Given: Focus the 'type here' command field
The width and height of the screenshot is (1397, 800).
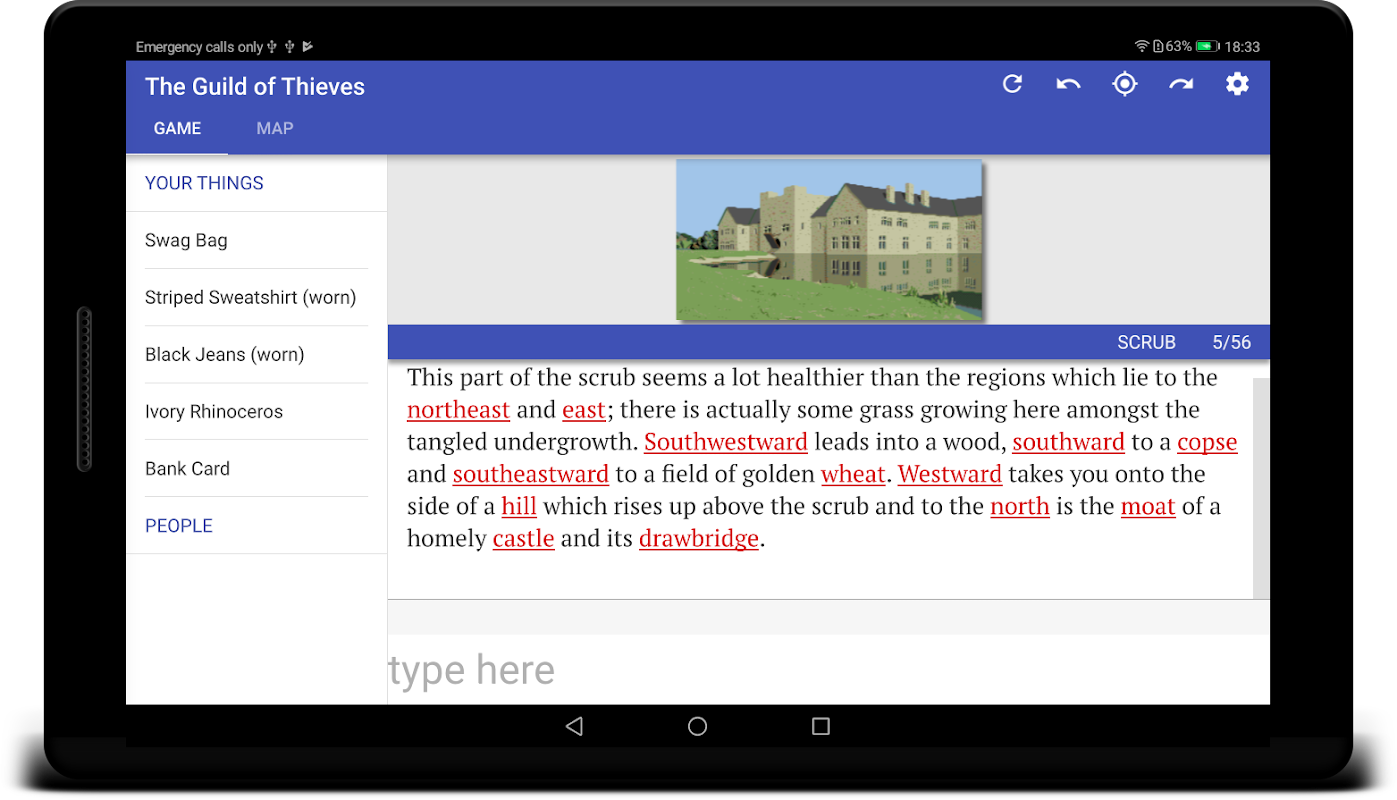Looking at the screenshot, I should point(829,670).
